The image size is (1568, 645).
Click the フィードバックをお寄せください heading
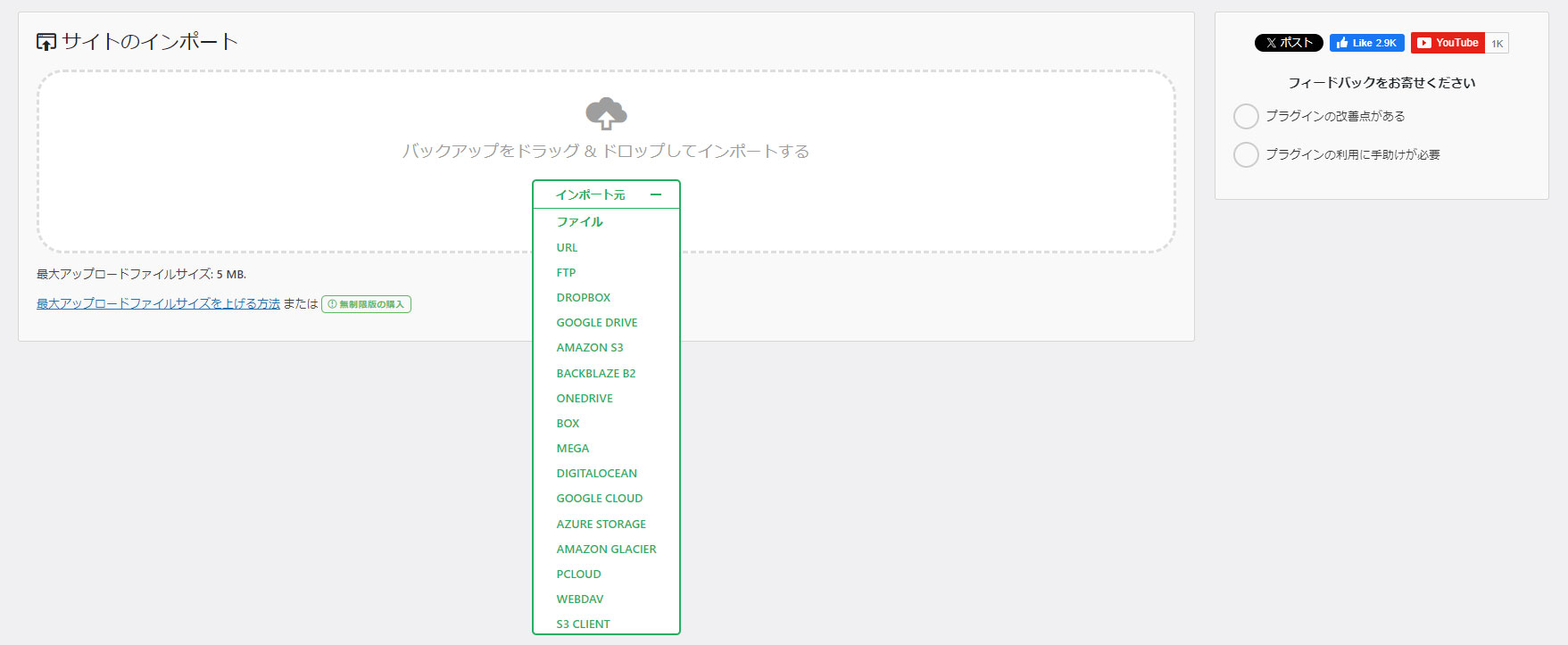point(1381,82)
